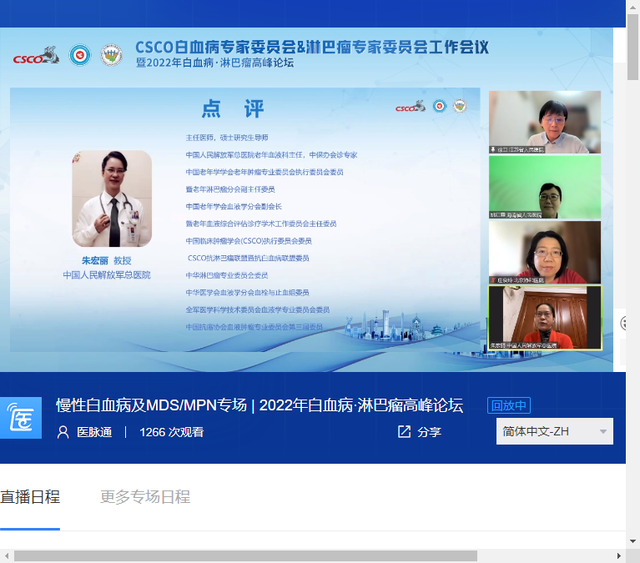
Task: Click the third emblem logo in video header
Action: [112, 55]
